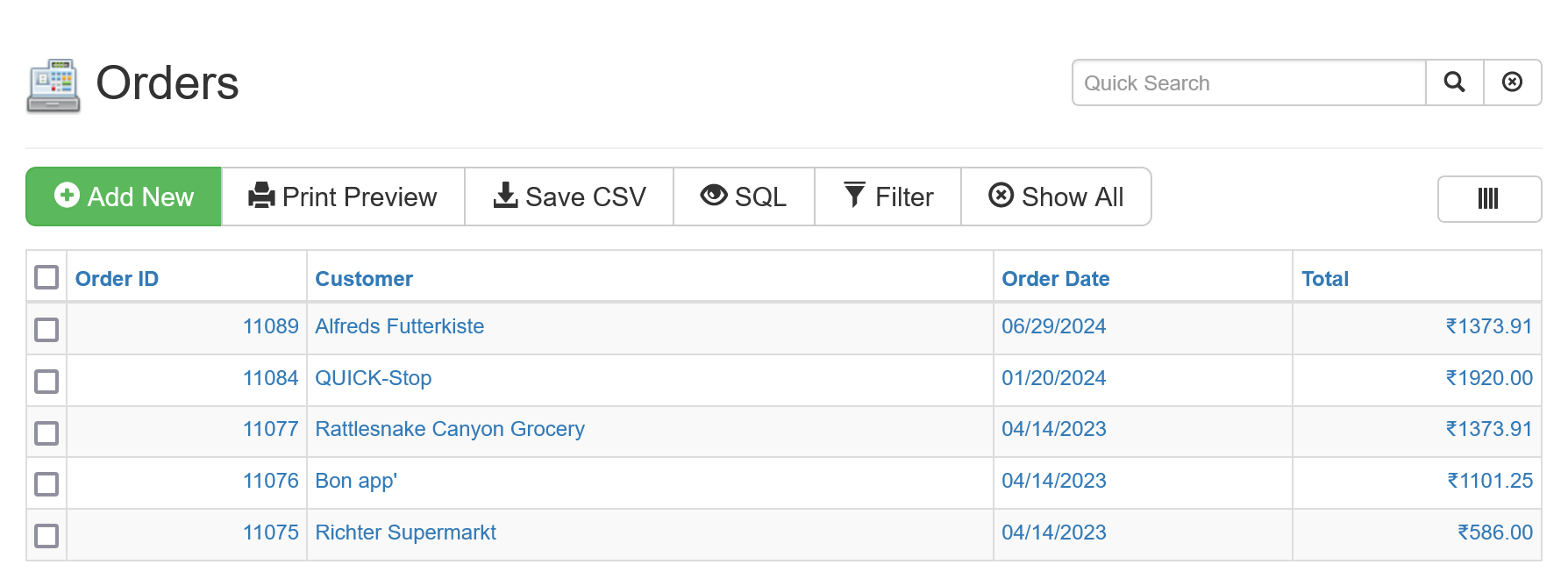This screenshot has height=586, width=1568.
Task: Sort by Order Date header
Action: (1055, 279)
